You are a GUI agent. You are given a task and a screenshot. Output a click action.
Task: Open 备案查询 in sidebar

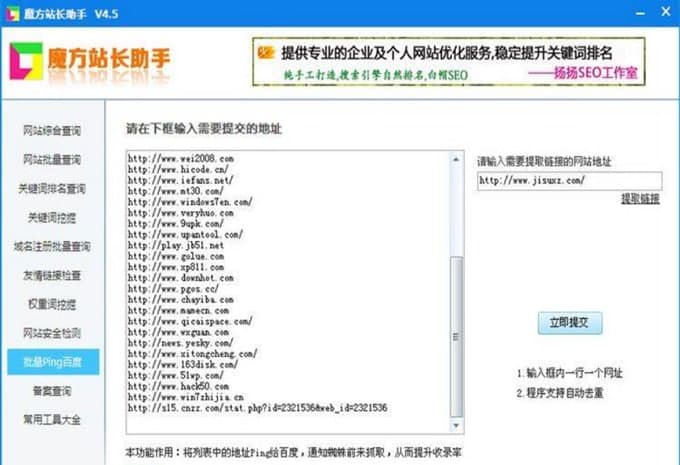(x=52, y=391)
